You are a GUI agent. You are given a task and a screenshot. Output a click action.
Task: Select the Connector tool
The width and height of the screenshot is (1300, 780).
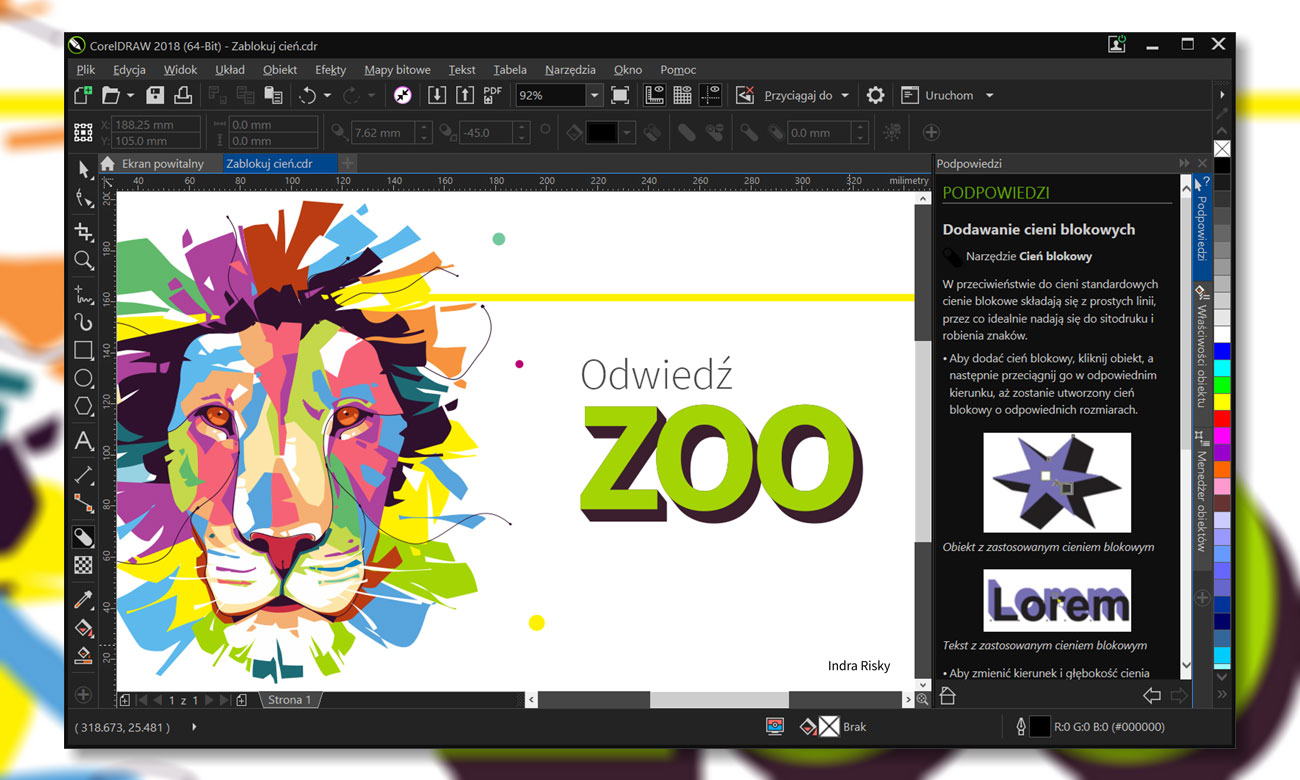pos(83,503)
